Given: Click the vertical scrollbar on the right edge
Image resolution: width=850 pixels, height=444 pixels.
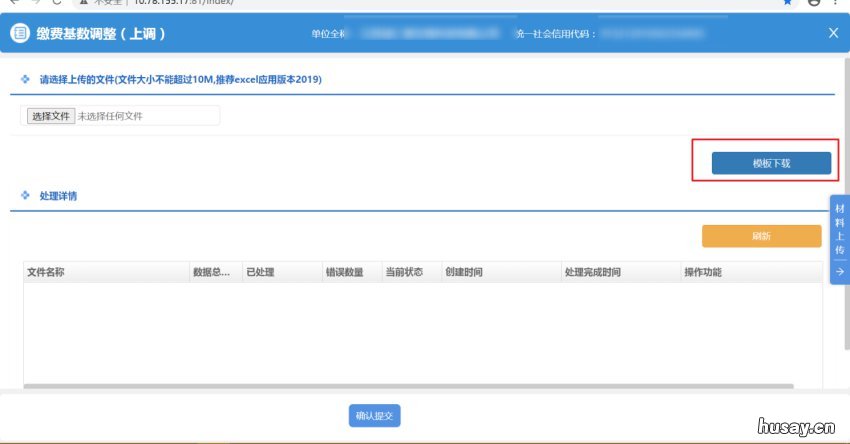Looking at the screenshot, I should click(x=847, y=203).
